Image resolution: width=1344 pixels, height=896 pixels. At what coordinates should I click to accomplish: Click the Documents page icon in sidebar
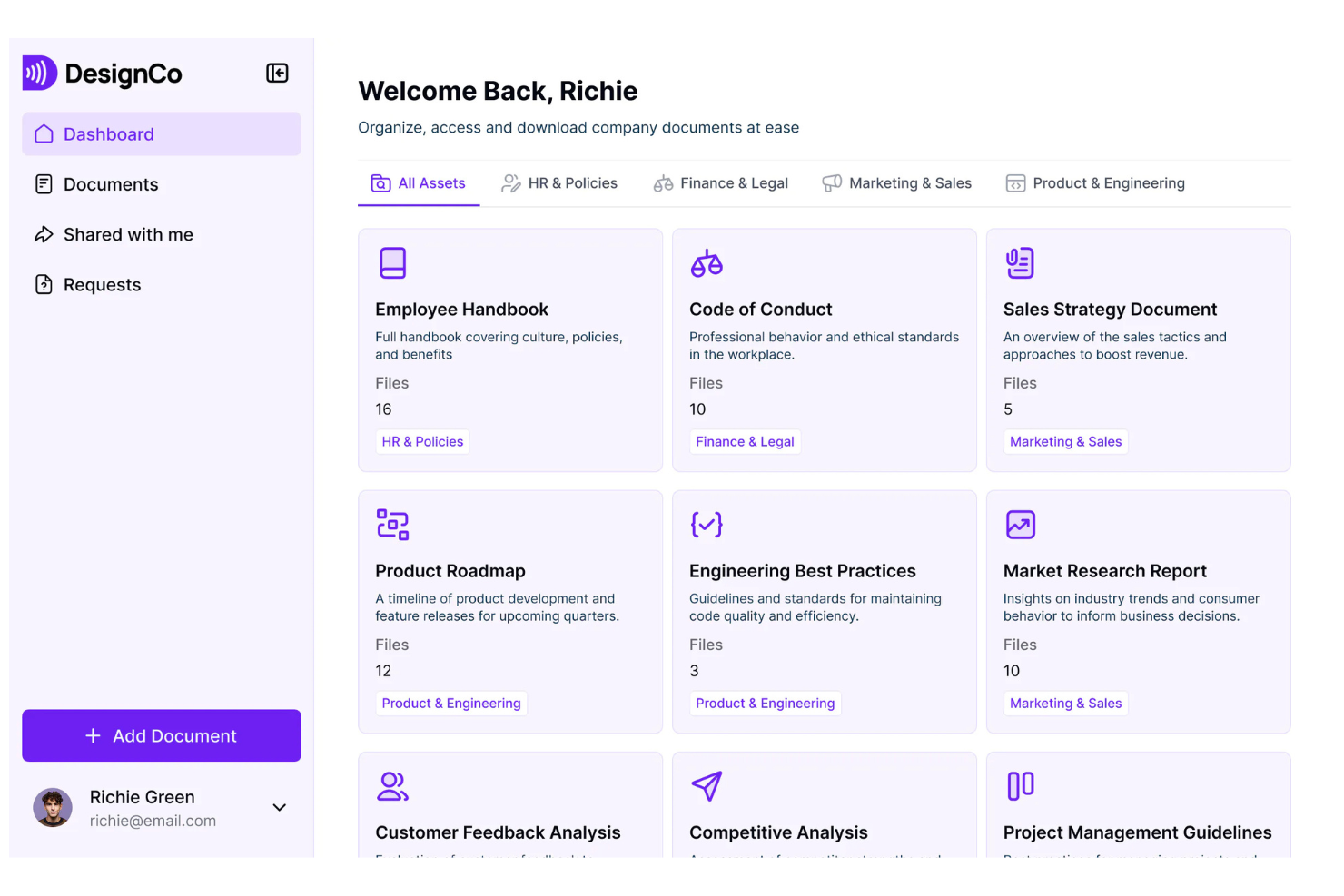pyautogui.click(x=44, y=184)
